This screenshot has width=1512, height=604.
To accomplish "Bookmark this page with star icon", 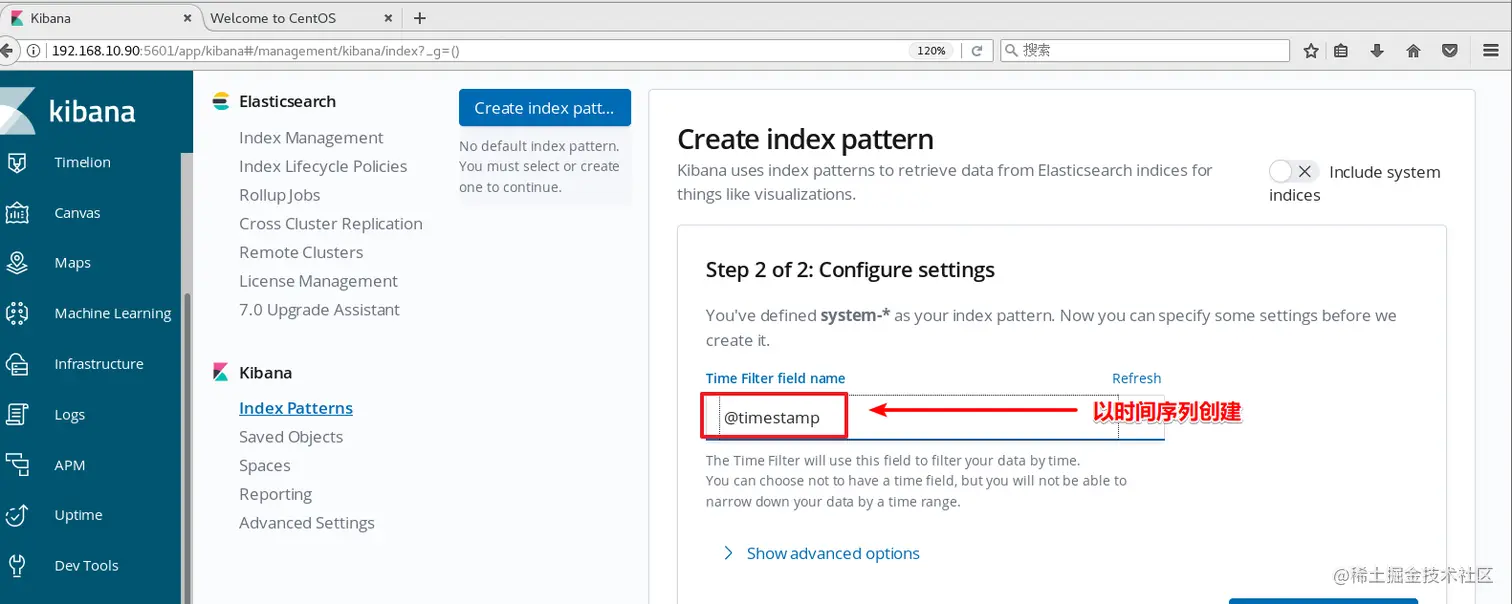I will [x=1311, y=50].
